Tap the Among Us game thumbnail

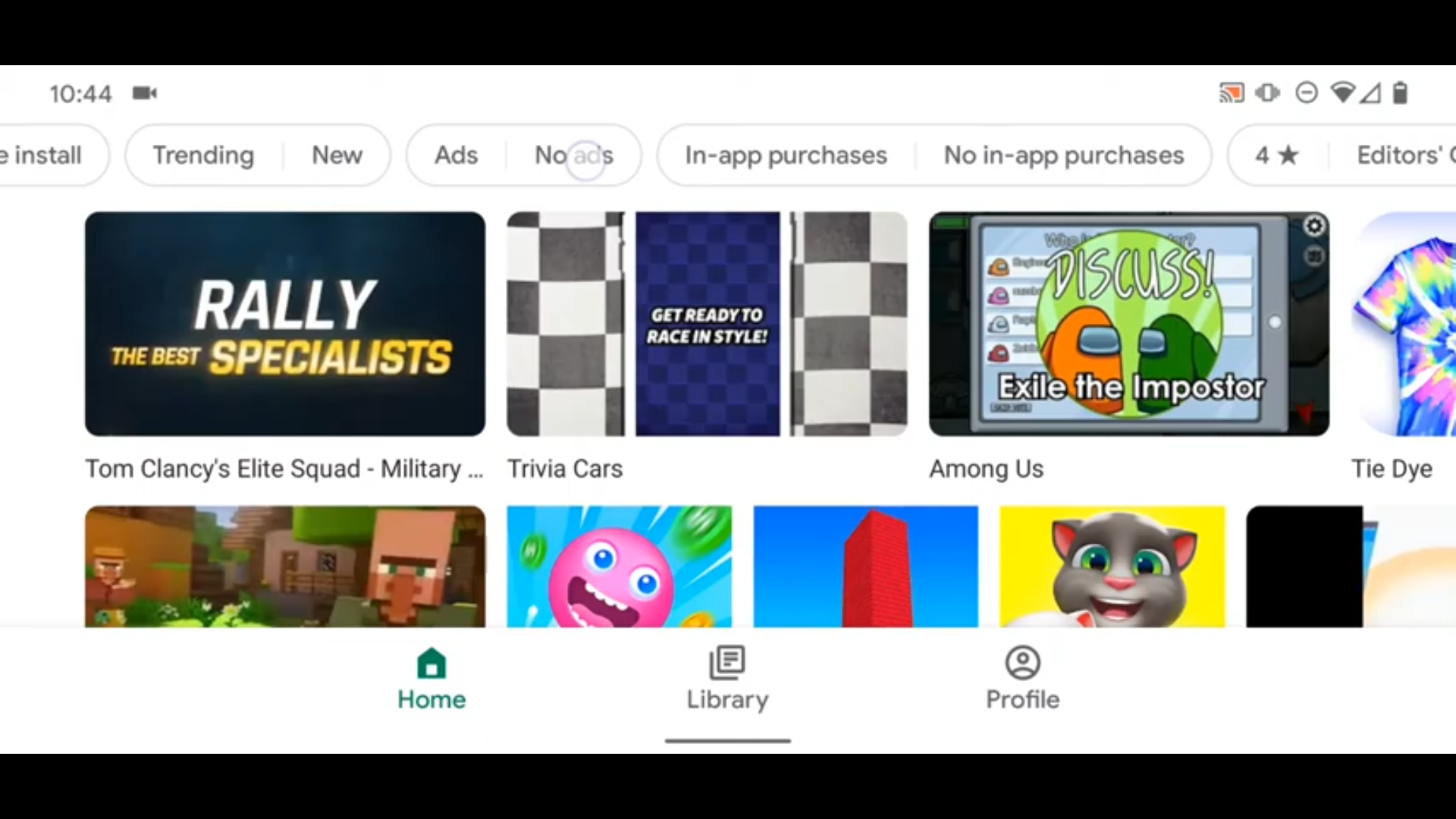1129,323
